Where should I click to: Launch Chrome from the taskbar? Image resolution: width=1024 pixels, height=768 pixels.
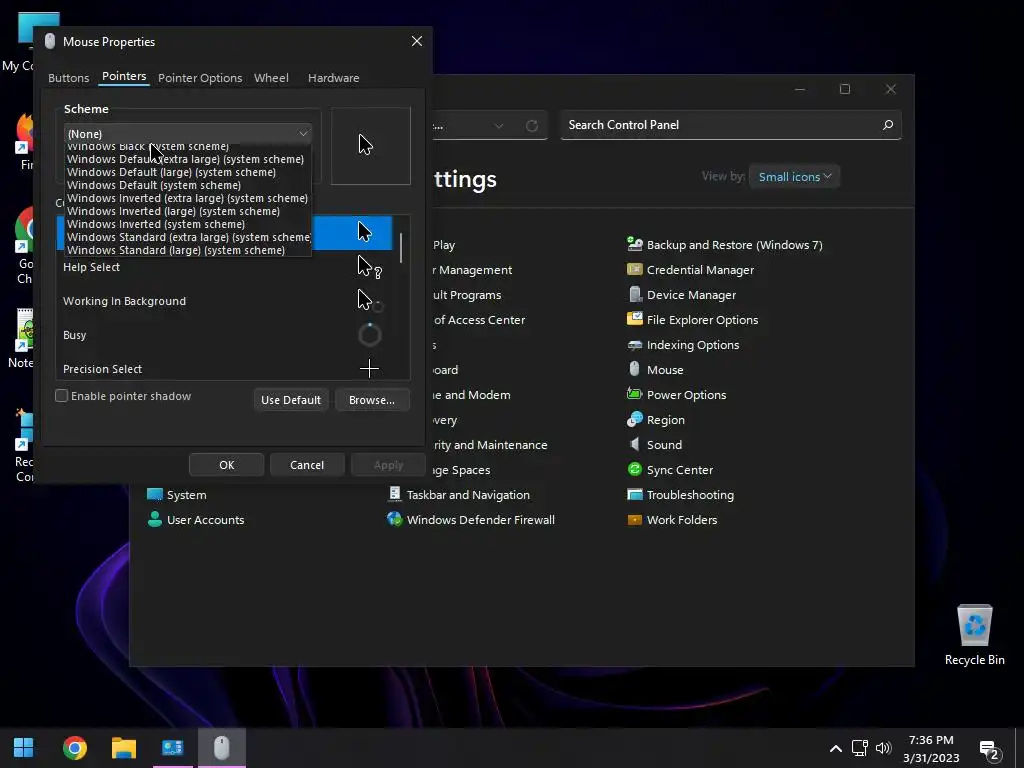coord(74,748)
